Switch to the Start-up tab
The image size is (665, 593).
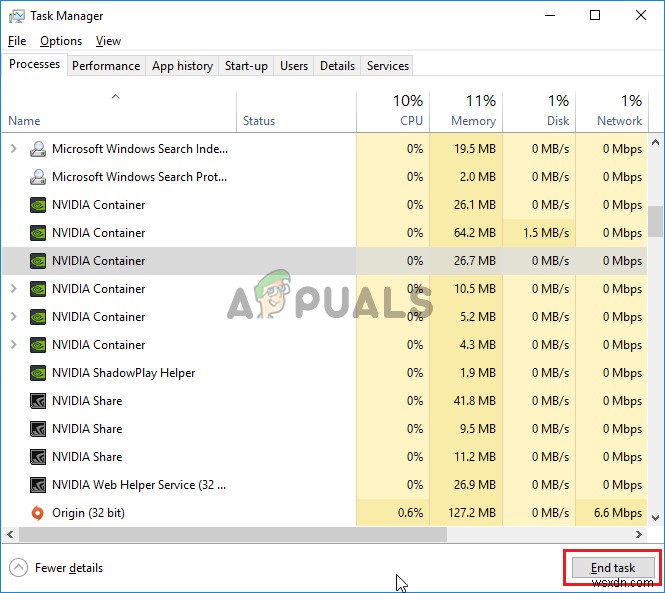246,66
